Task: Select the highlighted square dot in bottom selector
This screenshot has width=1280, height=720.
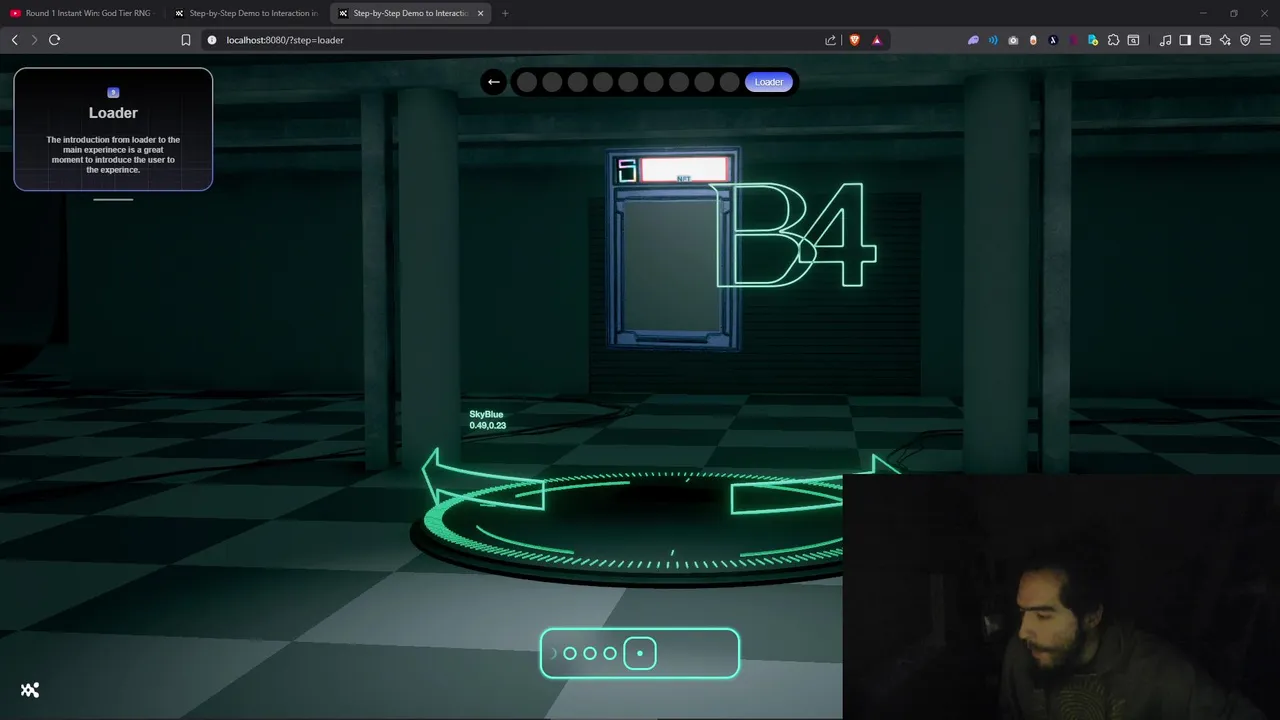Action: tap(640, 654)
